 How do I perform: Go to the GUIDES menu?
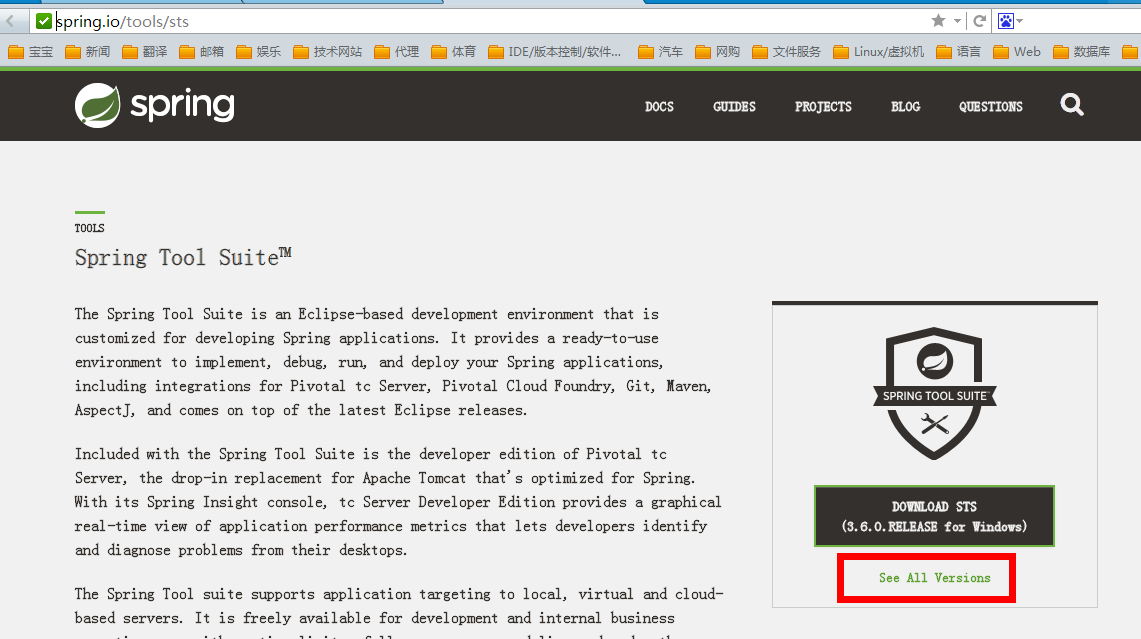pyautogui.click(x=734, y=106)
